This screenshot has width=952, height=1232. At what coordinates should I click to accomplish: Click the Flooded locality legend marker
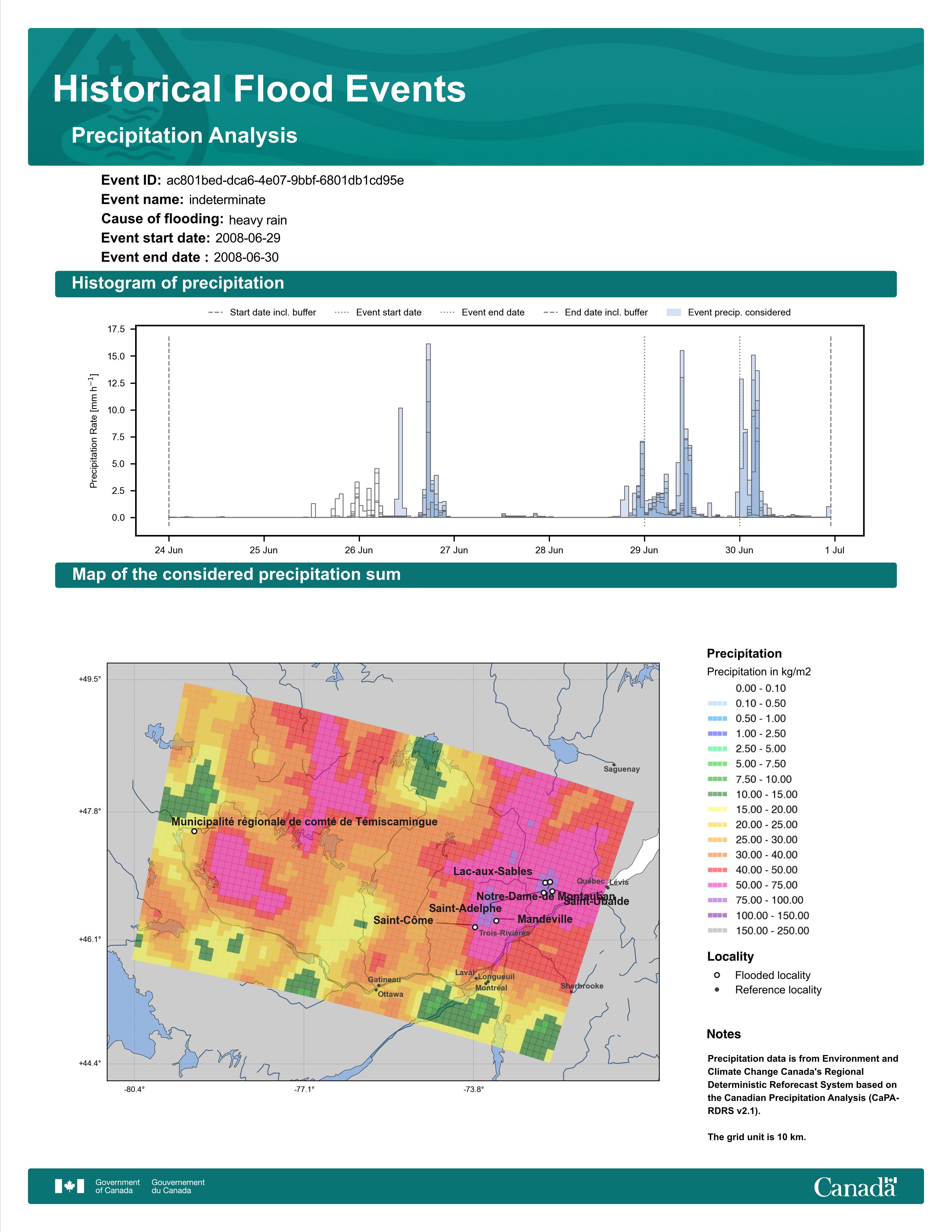click(x=717, y=975)
